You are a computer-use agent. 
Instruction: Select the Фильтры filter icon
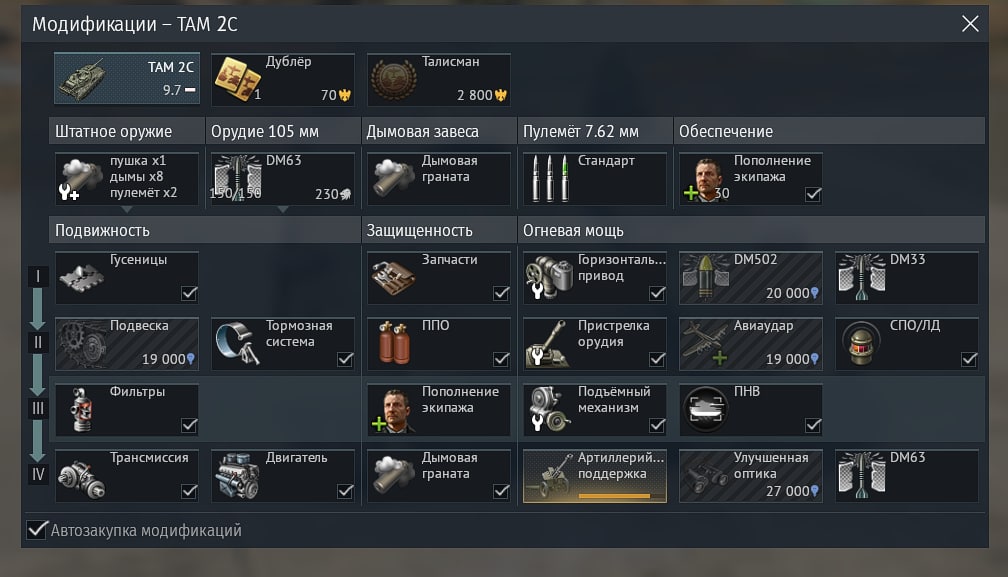[82, 409]
